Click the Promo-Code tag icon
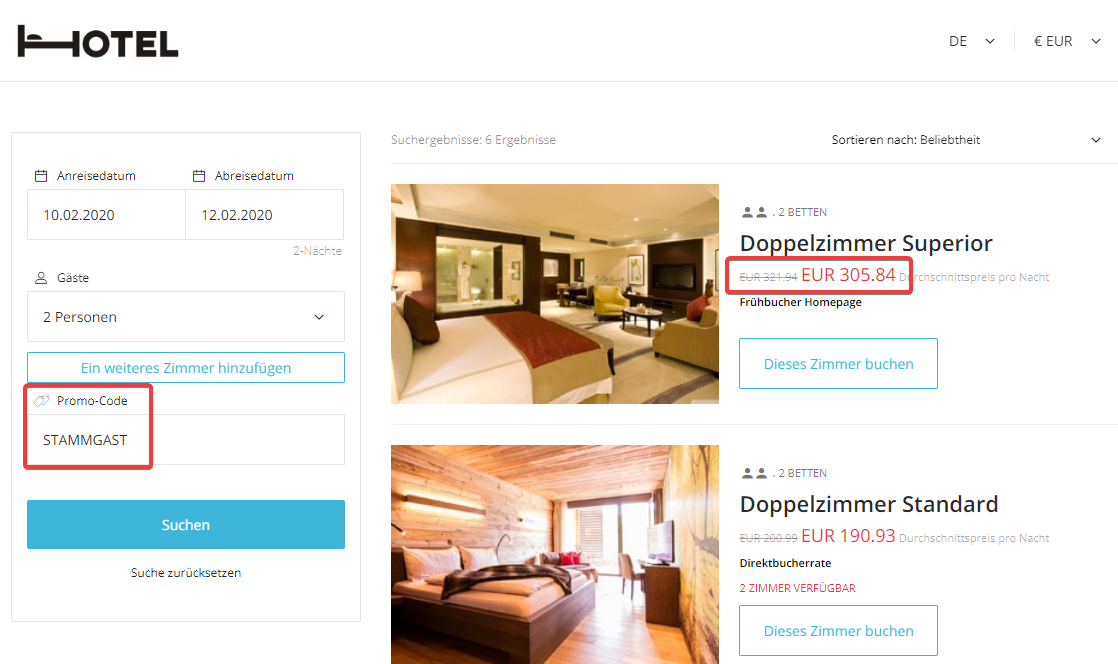Viewport: 1118px width, 664px height. pos(41,400)
